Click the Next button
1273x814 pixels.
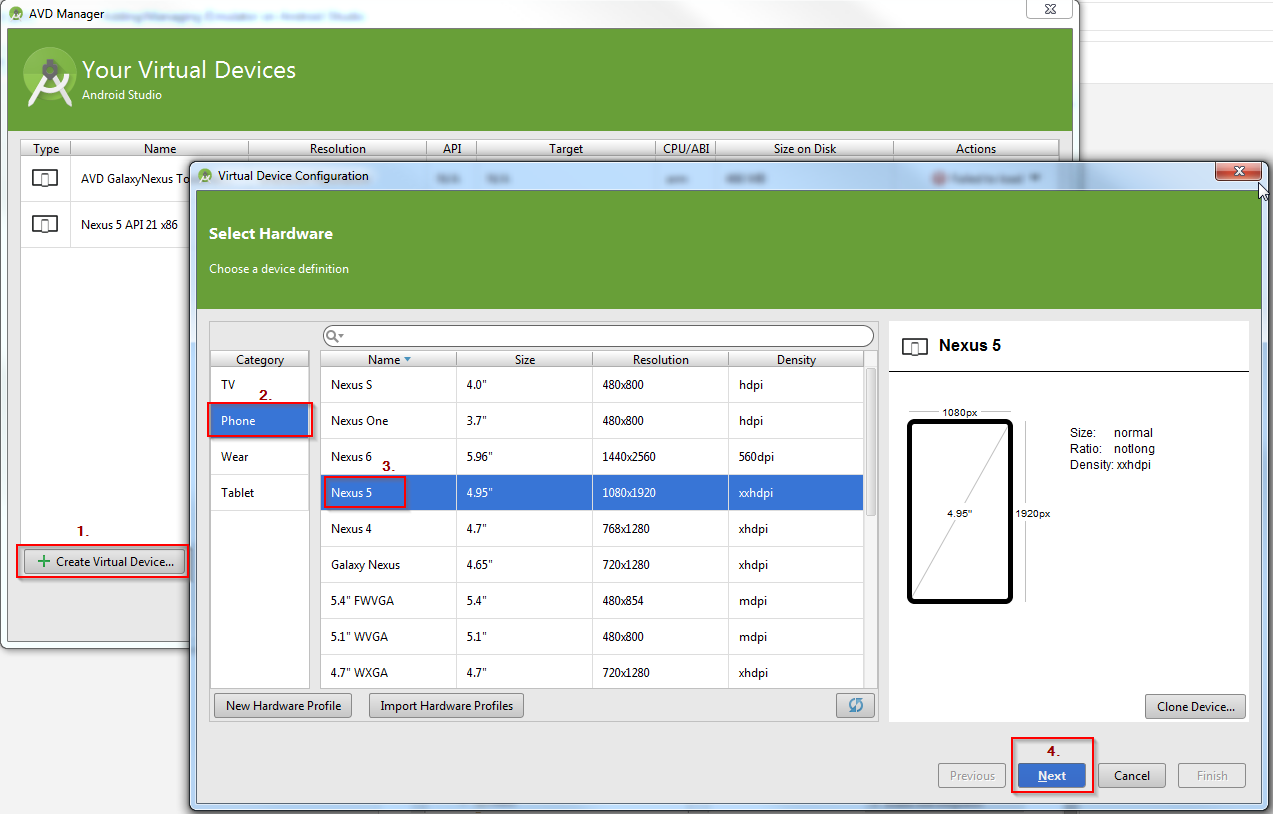(x=1052, y=775)
